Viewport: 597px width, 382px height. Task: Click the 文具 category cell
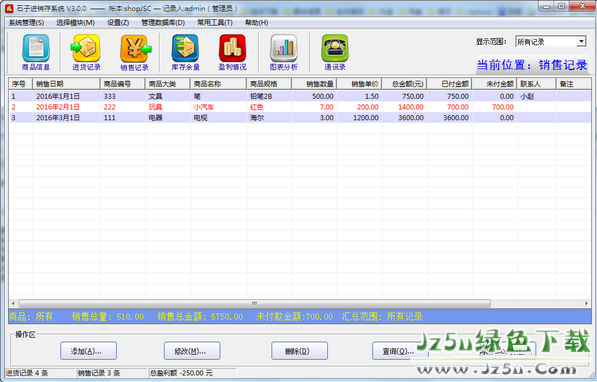[x=168, y=96]
